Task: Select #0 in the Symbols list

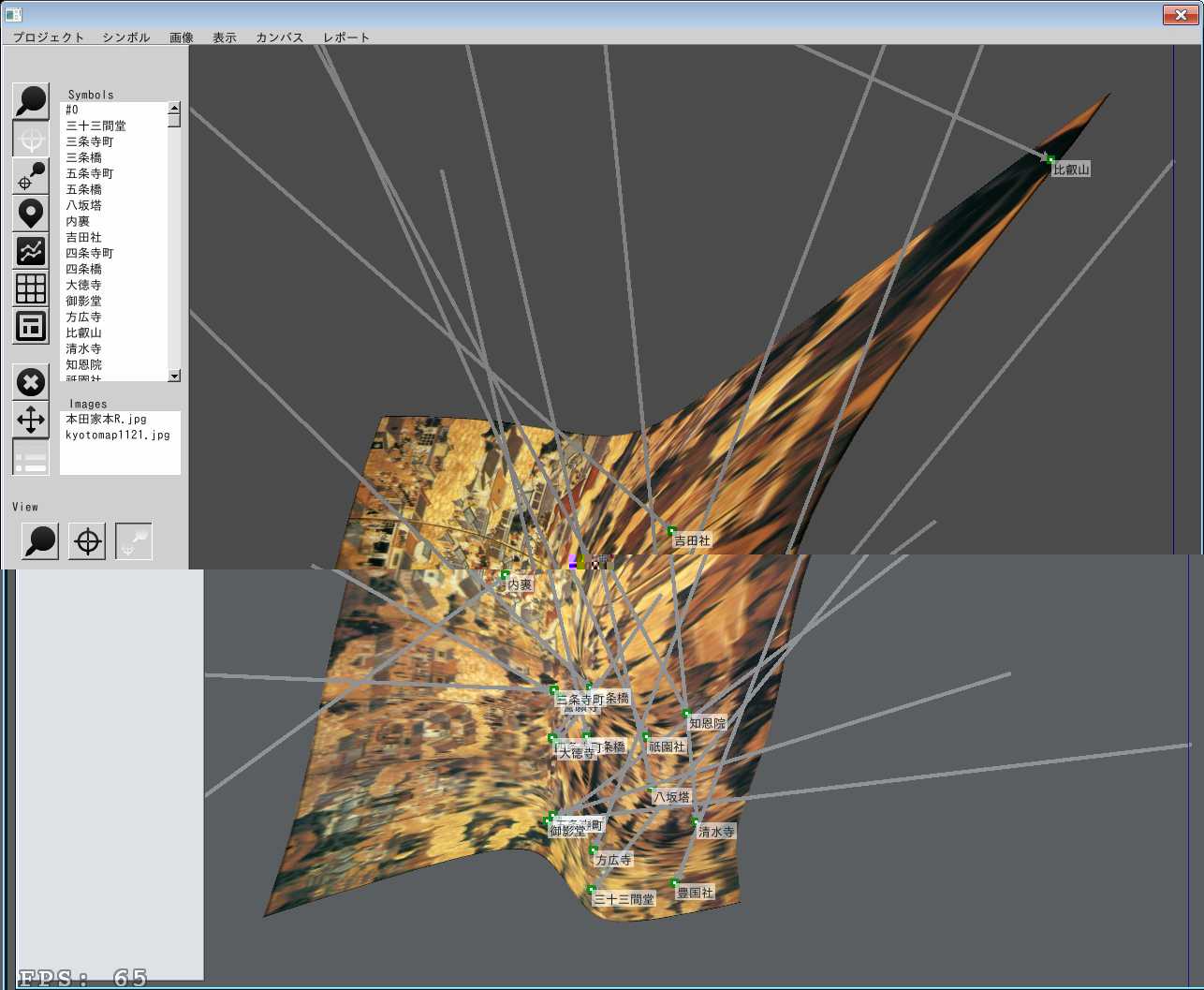Action: click(113, 110)
